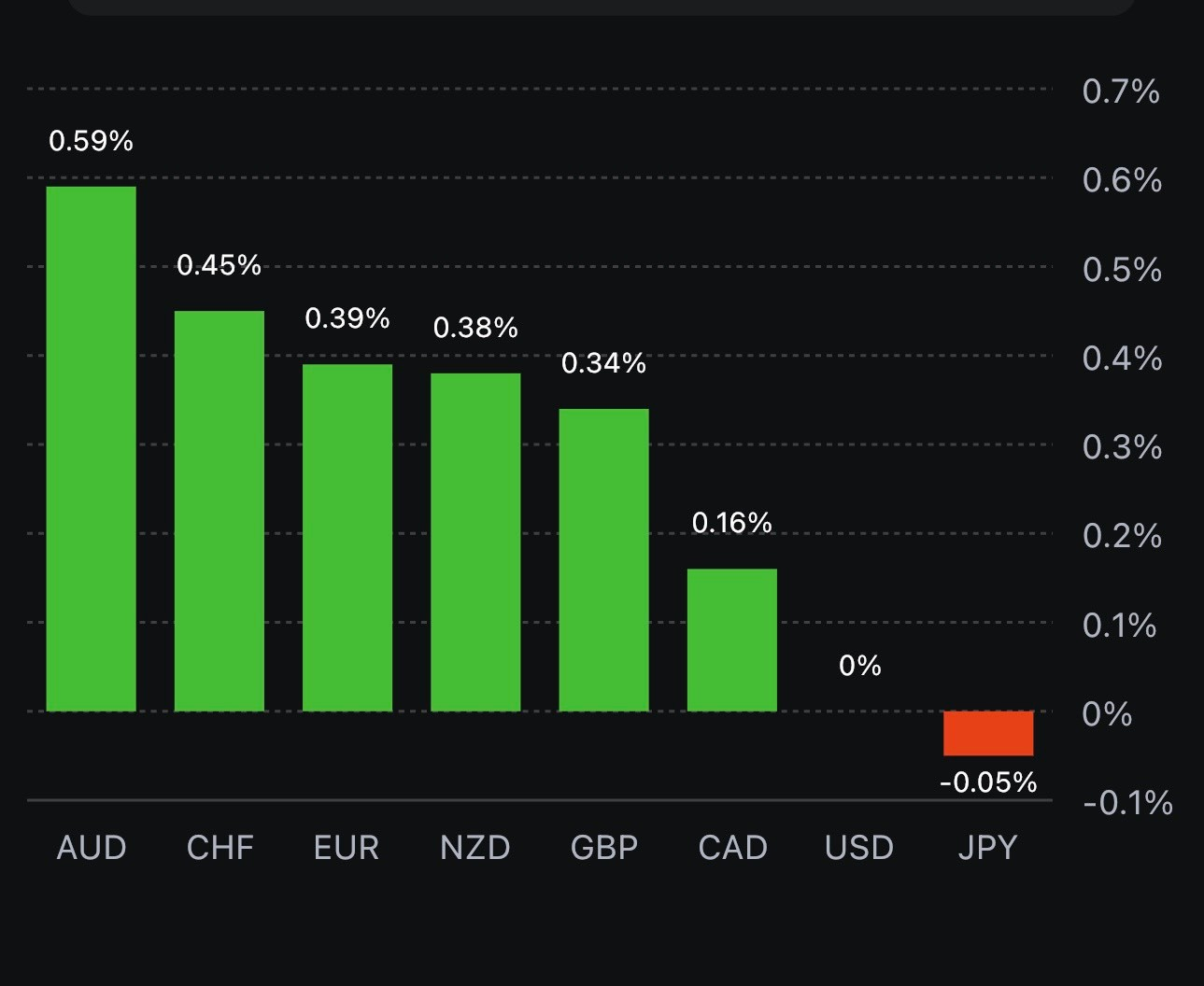Click the 0.16% value label
Viewport: 1204px width, 986px height.
pyautogui.click(x=731, y=522)
